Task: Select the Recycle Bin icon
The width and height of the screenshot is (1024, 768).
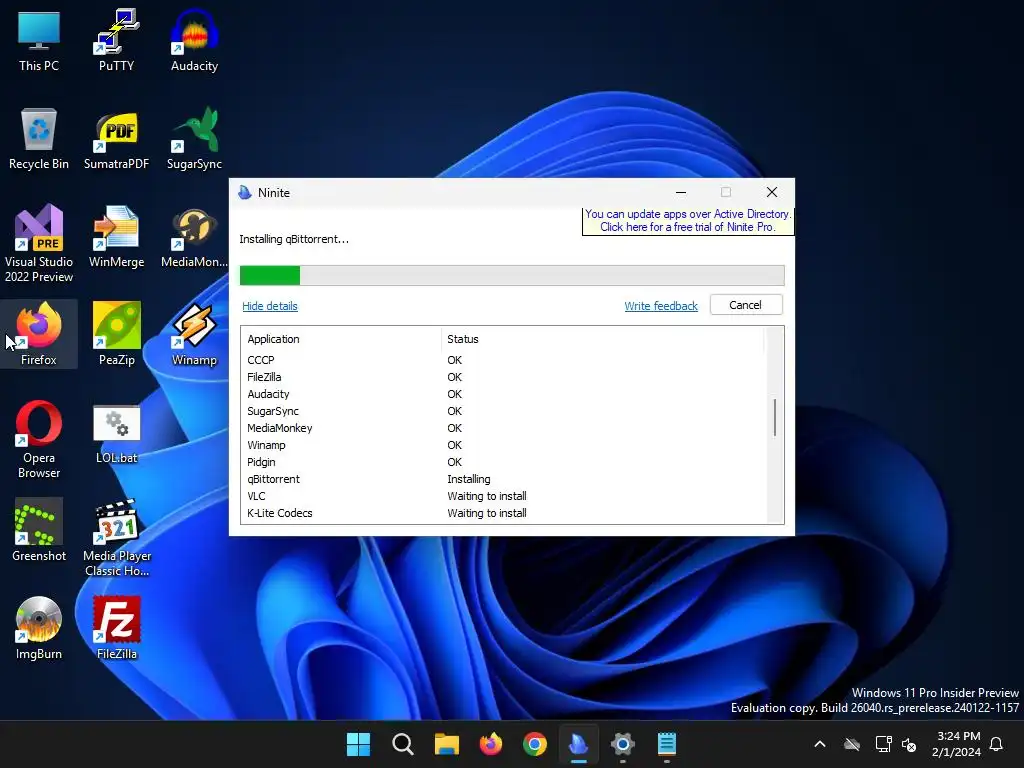Action: [x=39, y=139]
